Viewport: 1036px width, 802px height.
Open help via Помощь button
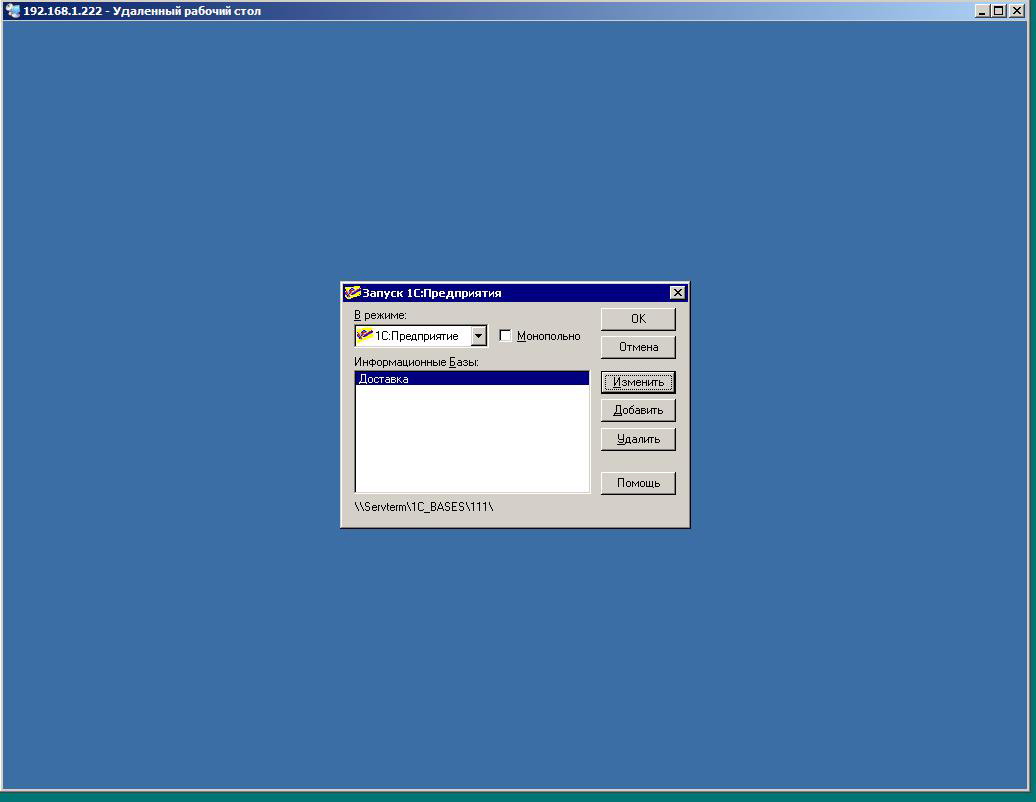pos(638,483)
